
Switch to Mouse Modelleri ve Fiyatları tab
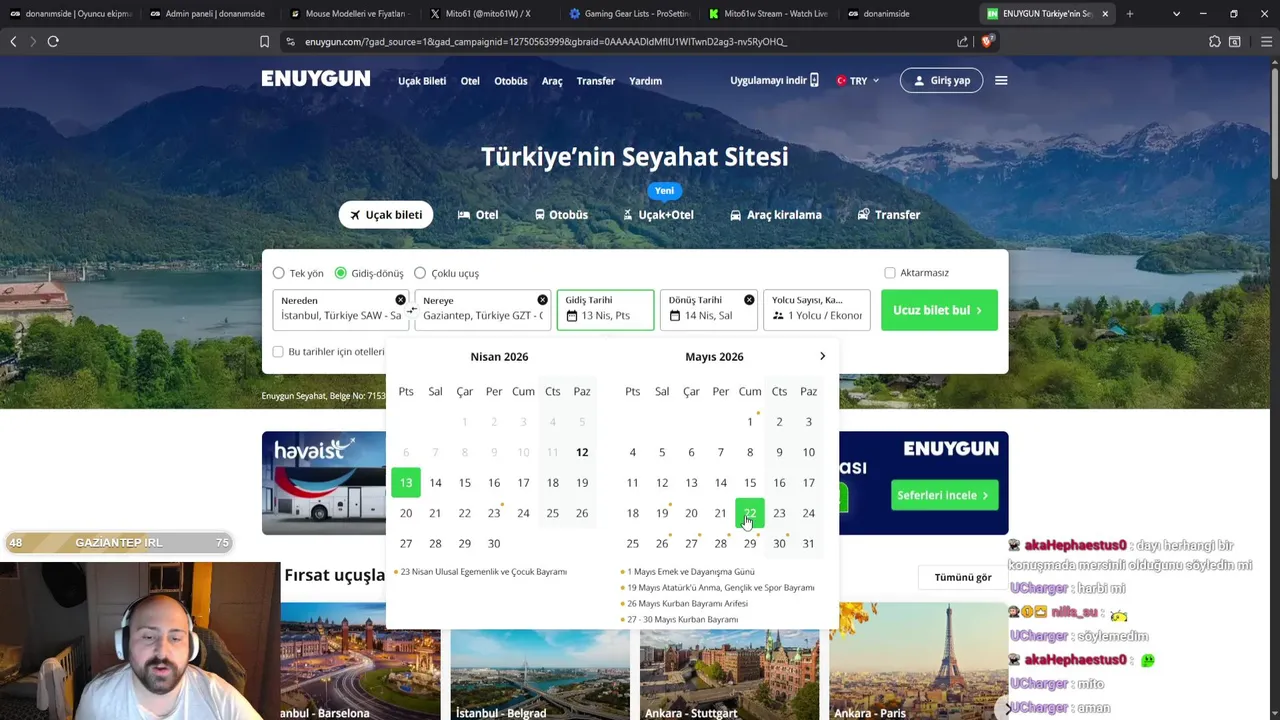348,14
